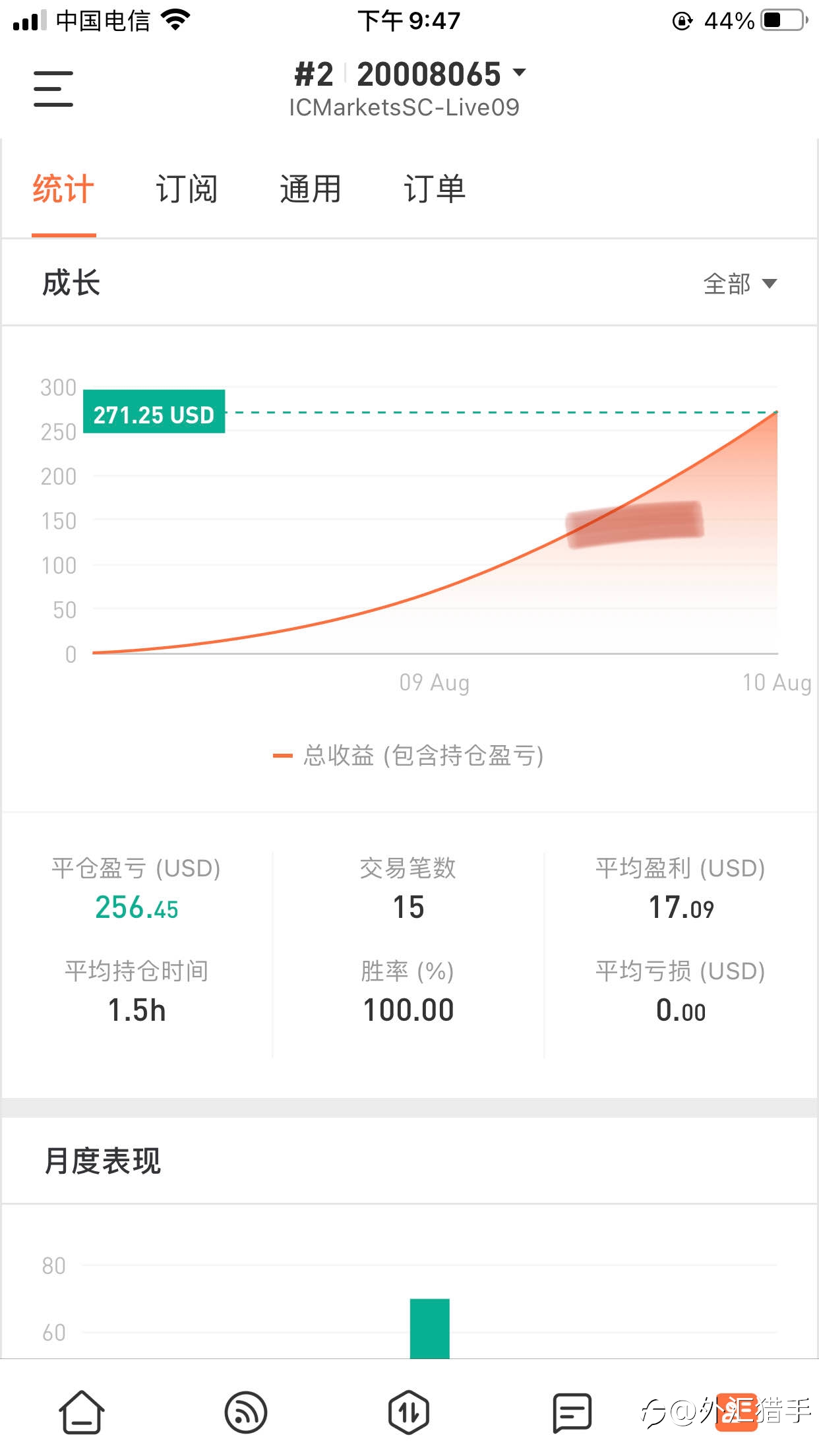
Task: Tap the green monthly performance bar
Action: [x=429, y=1328]
